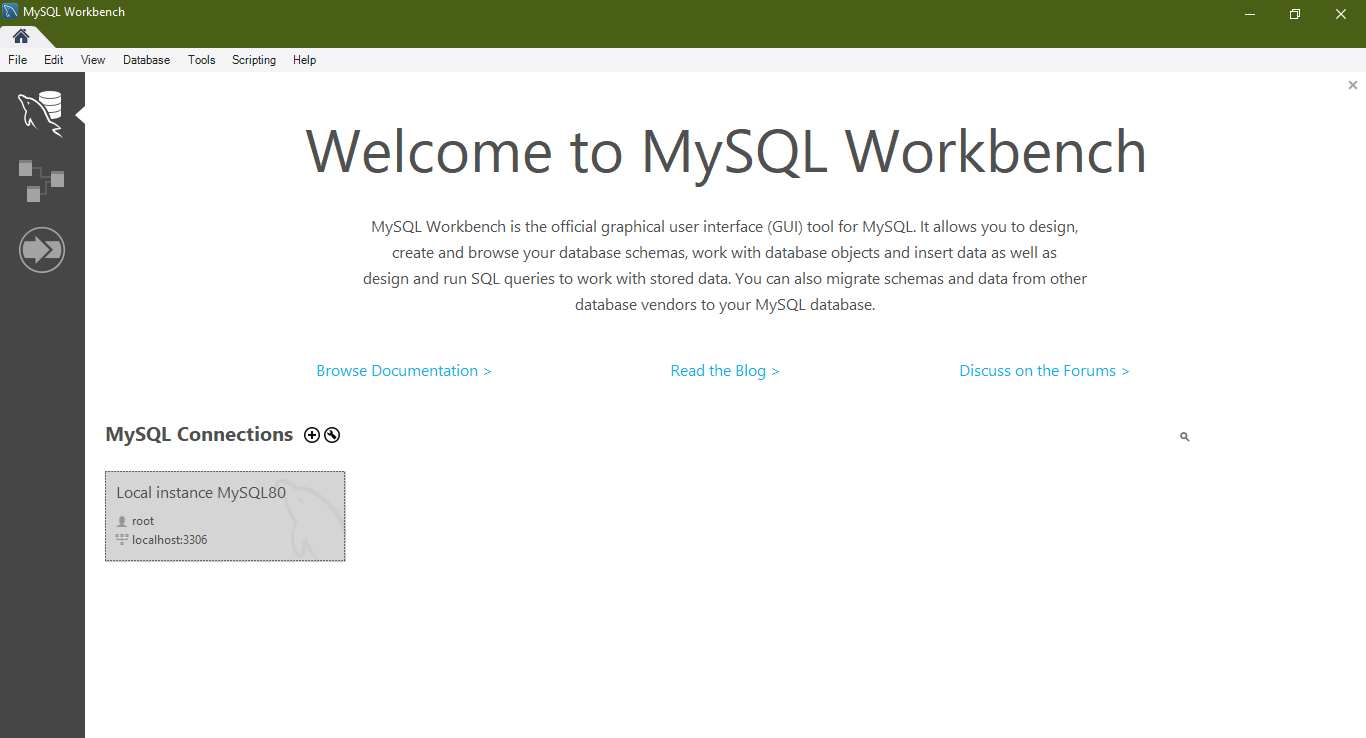
Task: Open the Migration wizard sidebar icon
Action: [42, 249]
